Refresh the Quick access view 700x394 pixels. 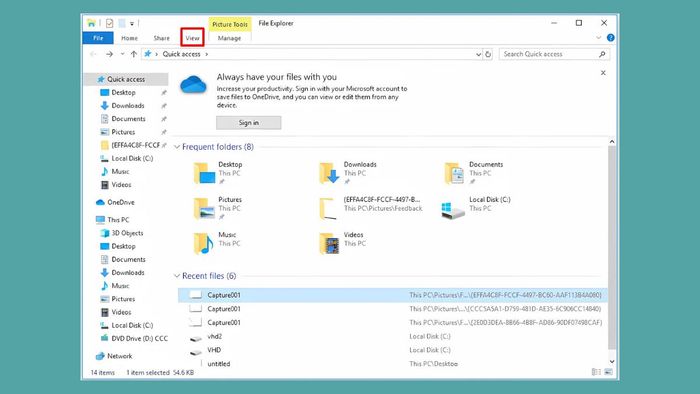click(x=488, y=54)
